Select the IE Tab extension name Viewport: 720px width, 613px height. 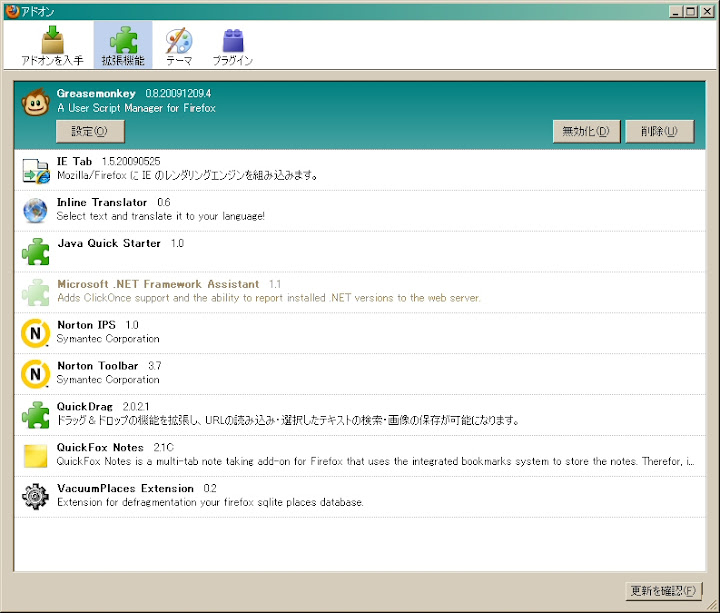point(74,162)
